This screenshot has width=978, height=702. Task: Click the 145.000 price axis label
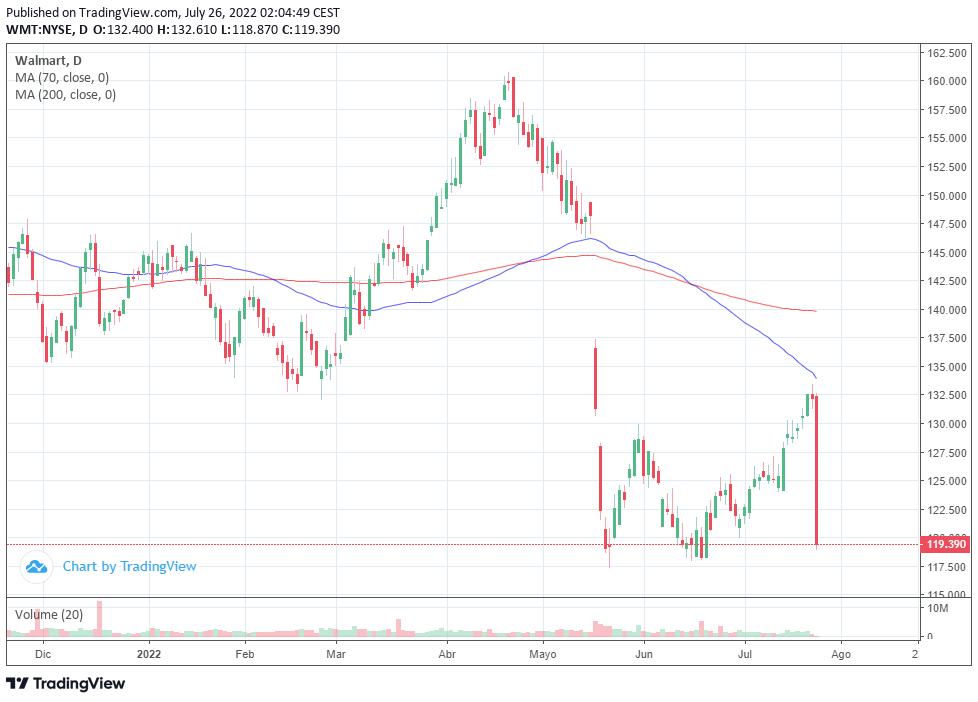point(947,253)
